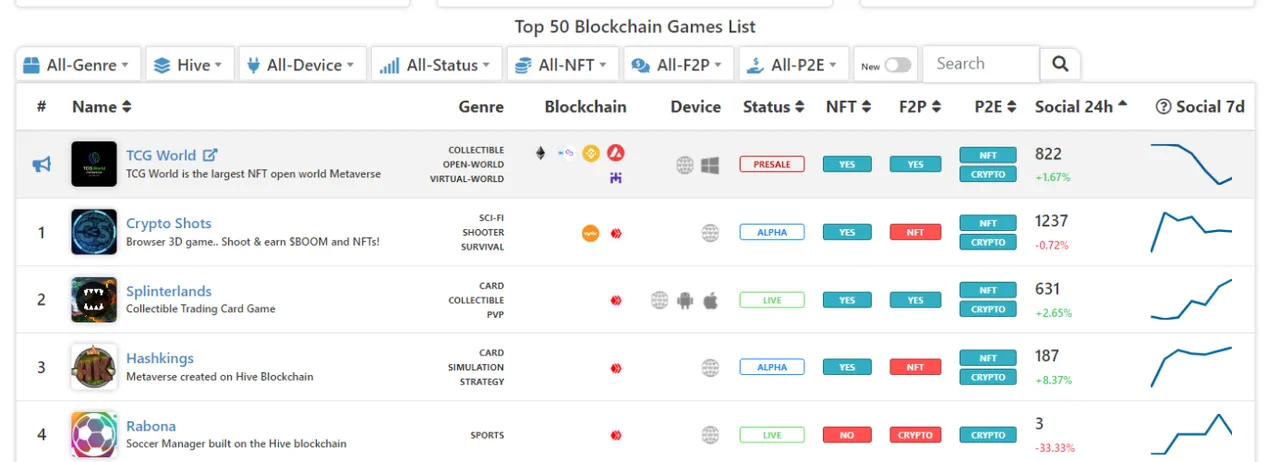Click the web globe device icon for TCG World
This screenshot has height=462, width=1280.
685,165
